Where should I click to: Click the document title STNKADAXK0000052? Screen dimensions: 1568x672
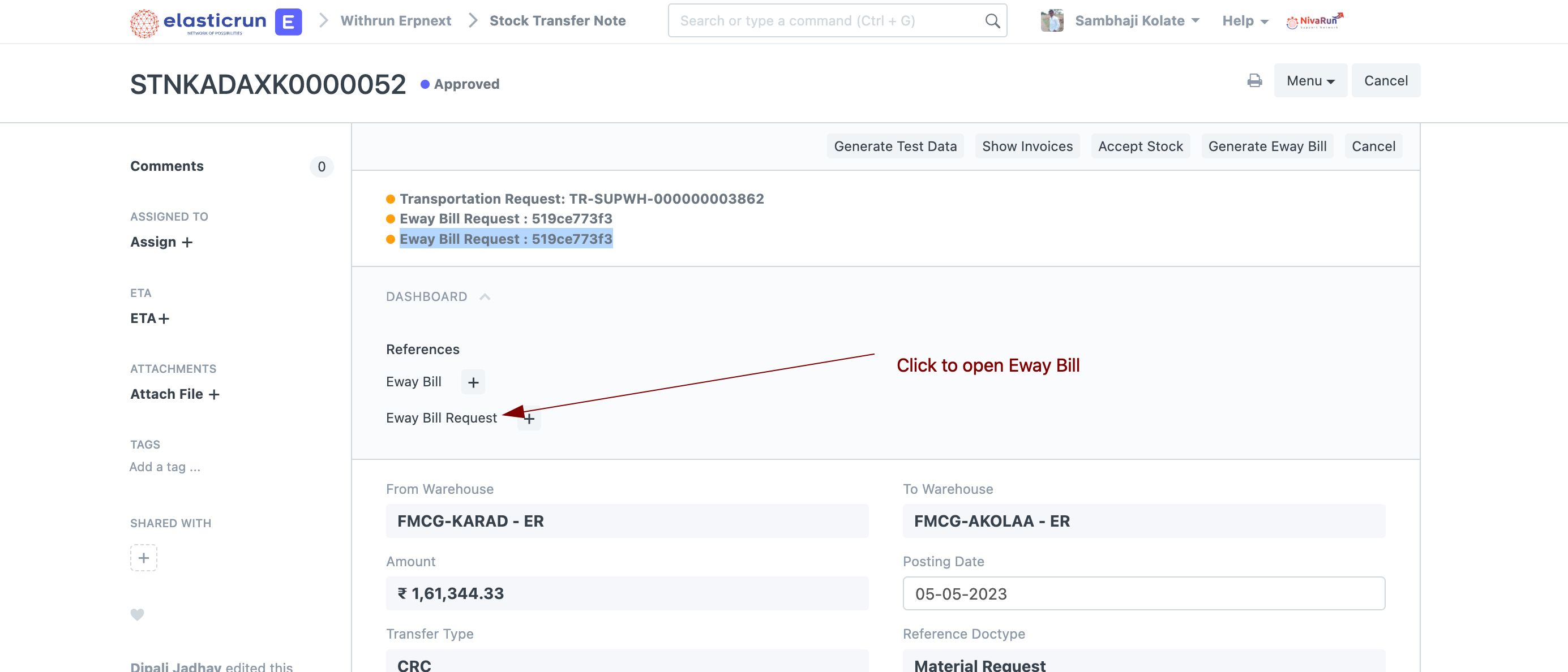(x=268, y=84)
